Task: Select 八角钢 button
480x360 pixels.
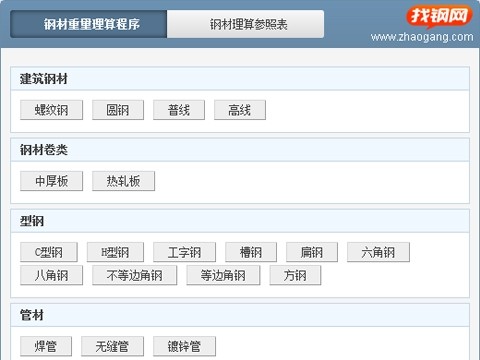Action: pos(51,275)
